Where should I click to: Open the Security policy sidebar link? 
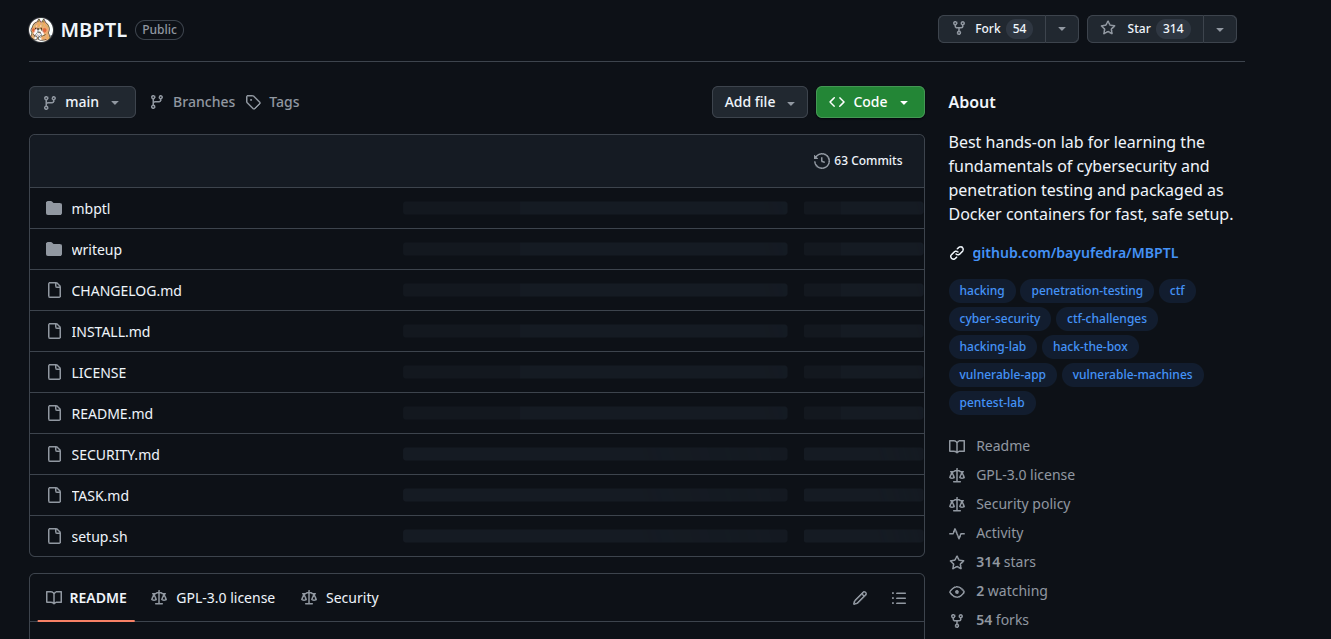1010,504
